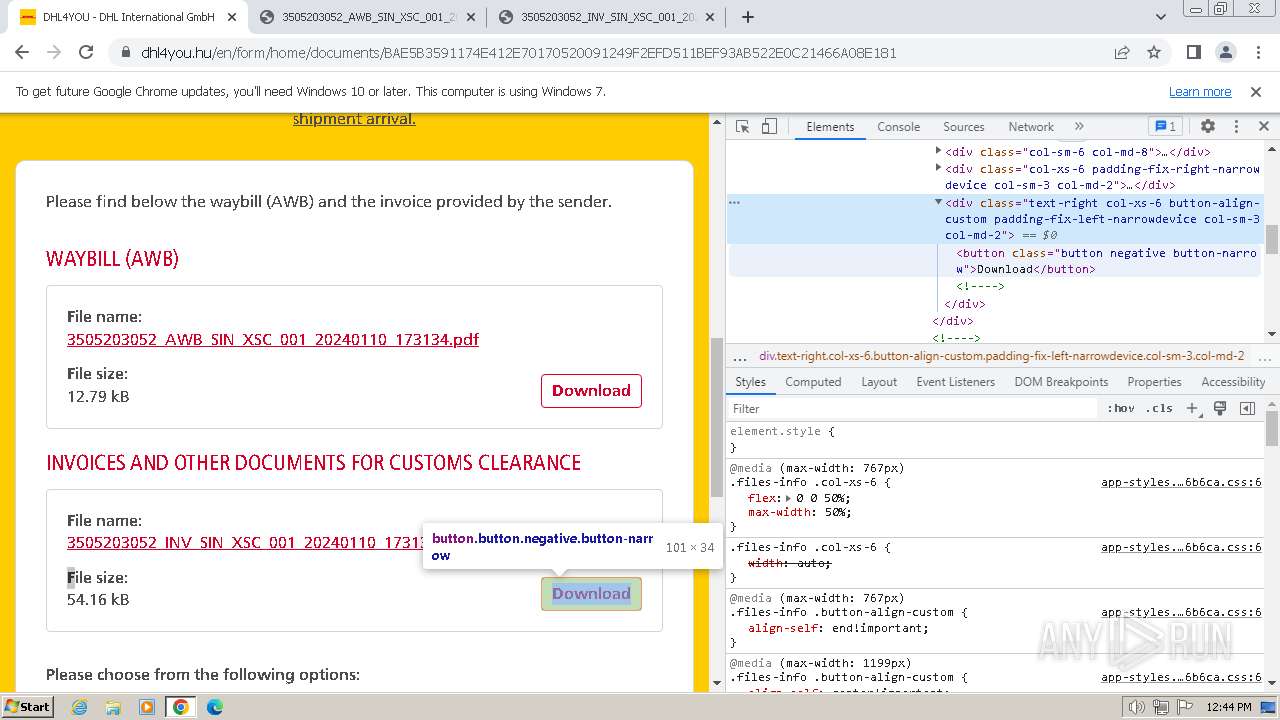The width and height of the screenshot is (1280, 720).
Task: Launch Internet Explorer from the taskbar
Action: pos(79,707)
